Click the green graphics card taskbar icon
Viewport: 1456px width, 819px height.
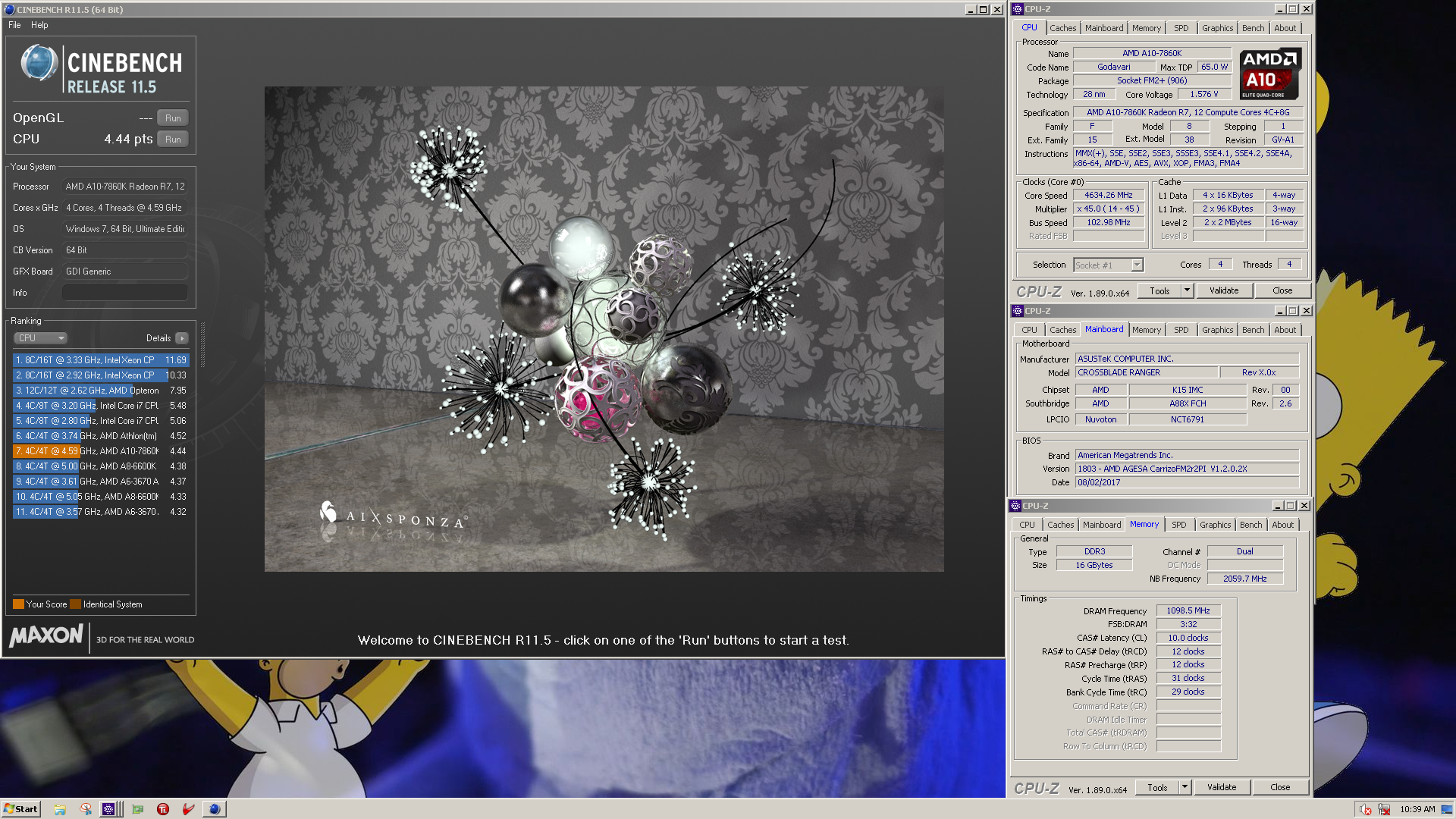(x=137, y=809)
